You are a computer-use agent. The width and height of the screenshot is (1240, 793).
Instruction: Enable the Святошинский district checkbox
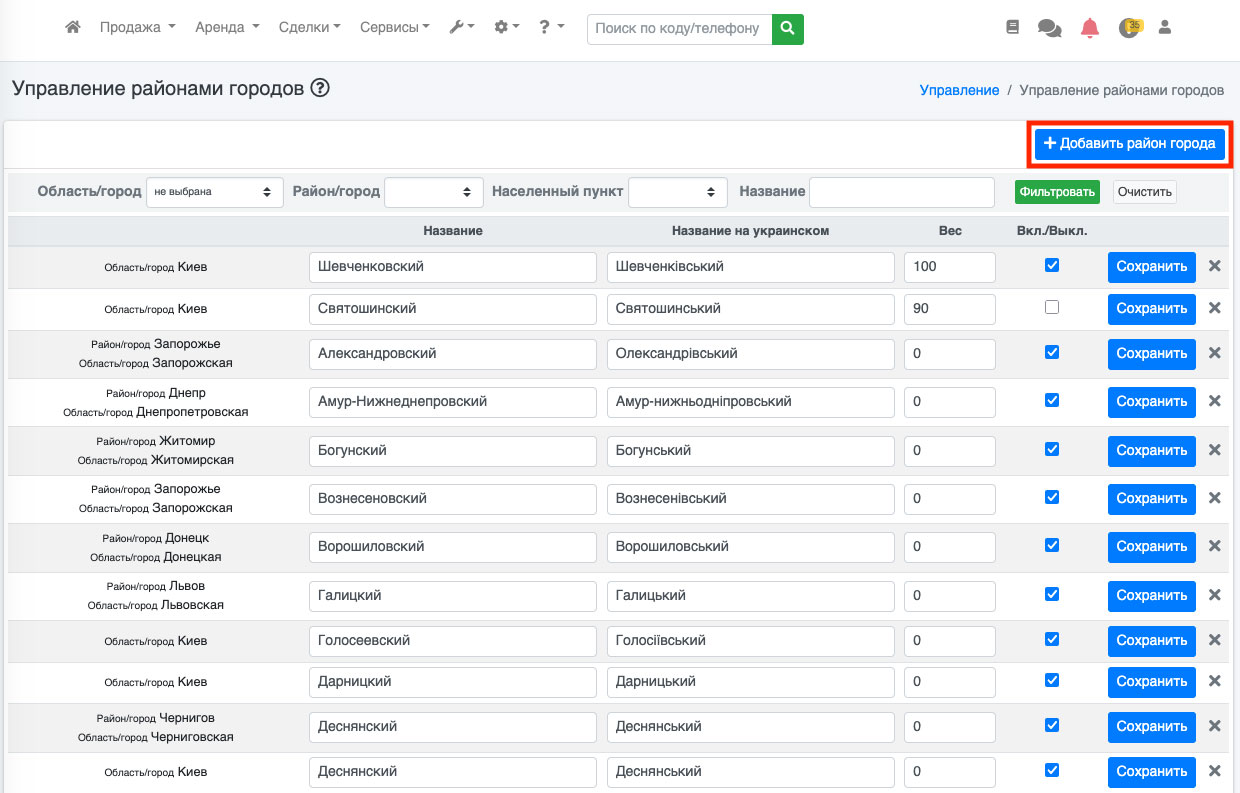click(x=1051, y=308)
